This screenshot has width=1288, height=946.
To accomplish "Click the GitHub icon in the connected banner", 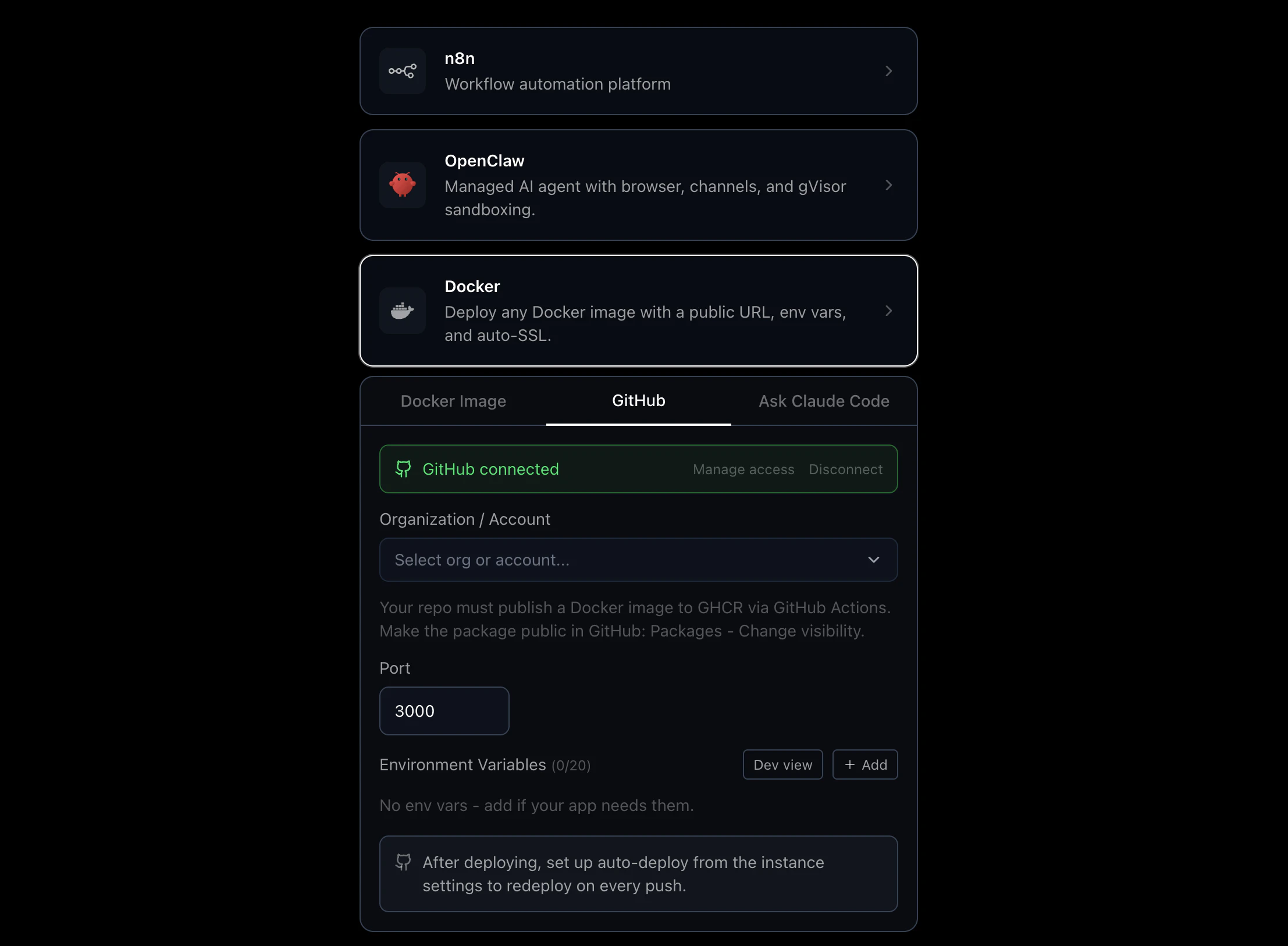I will point(404,469).
